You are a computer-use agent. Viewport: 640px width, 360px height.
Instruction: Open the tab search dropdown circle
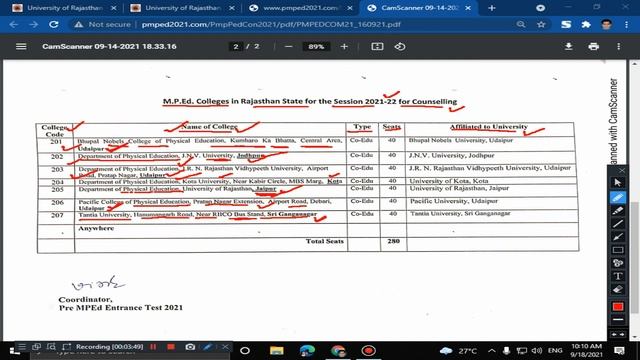(x=540, y=8)
